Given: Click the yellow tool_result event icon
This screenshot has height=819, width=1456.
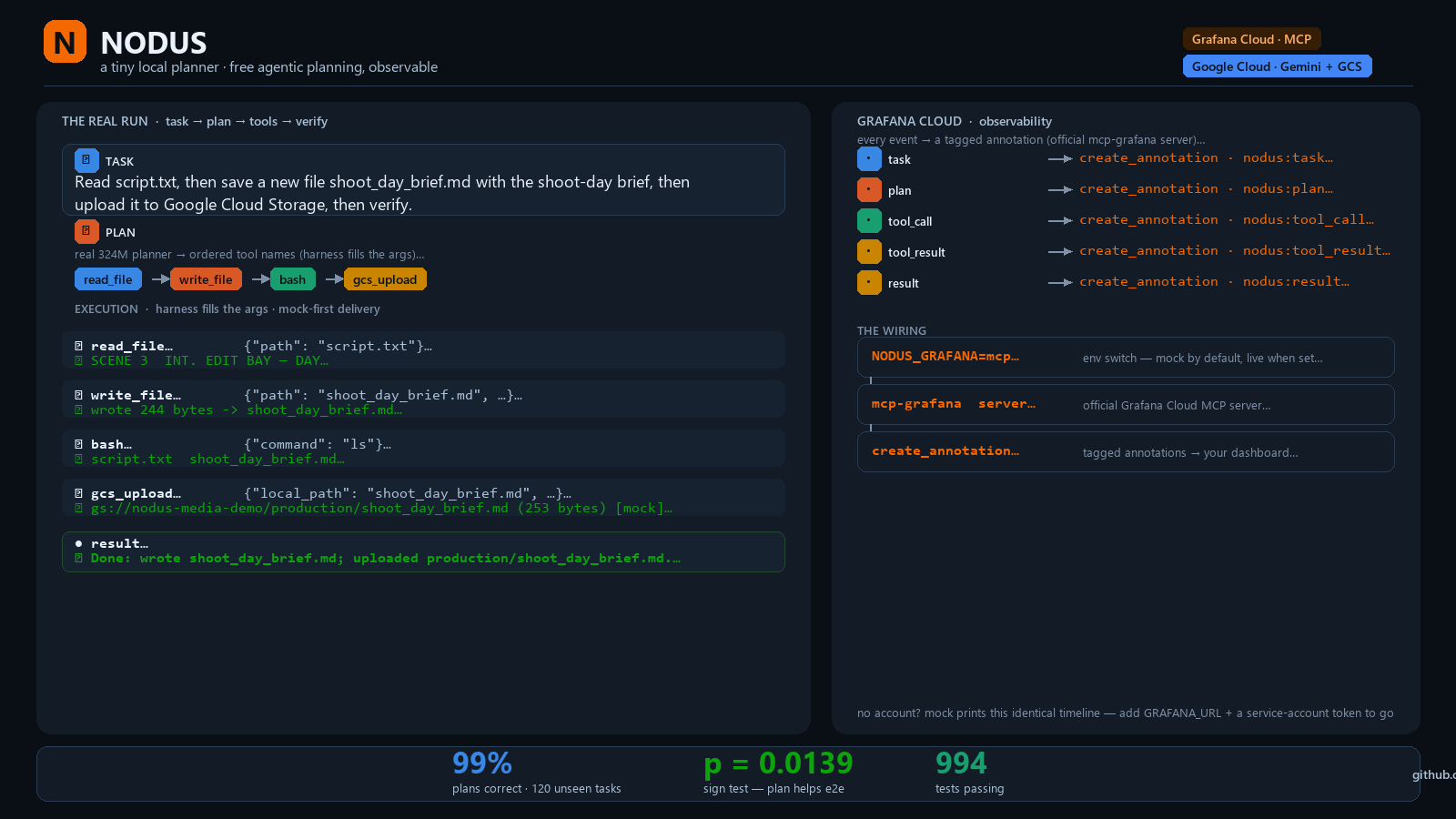Looking at the screenshot, I should tap(869, 252).
